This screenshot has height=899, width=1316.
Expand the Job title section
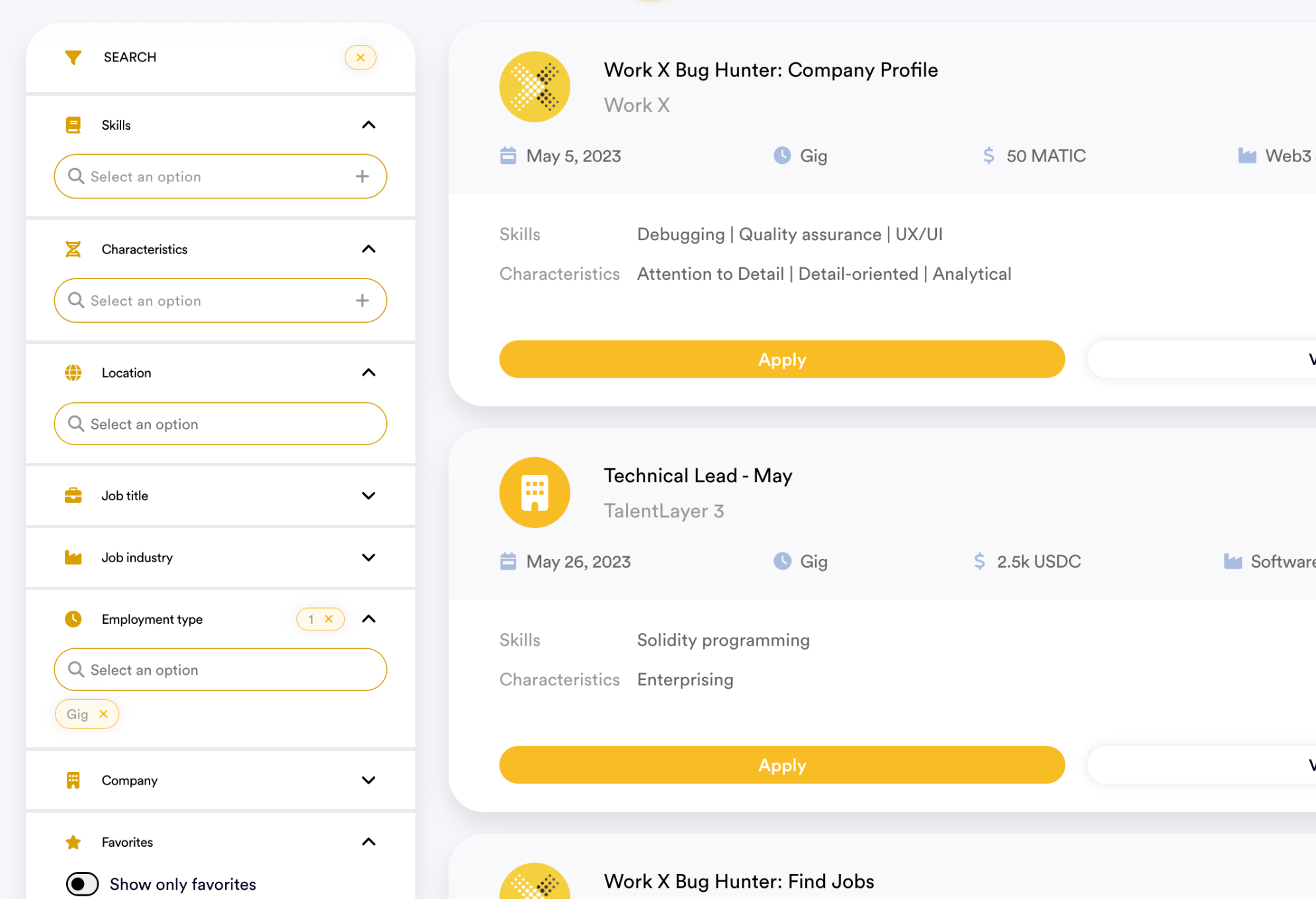tap(369, 495)
